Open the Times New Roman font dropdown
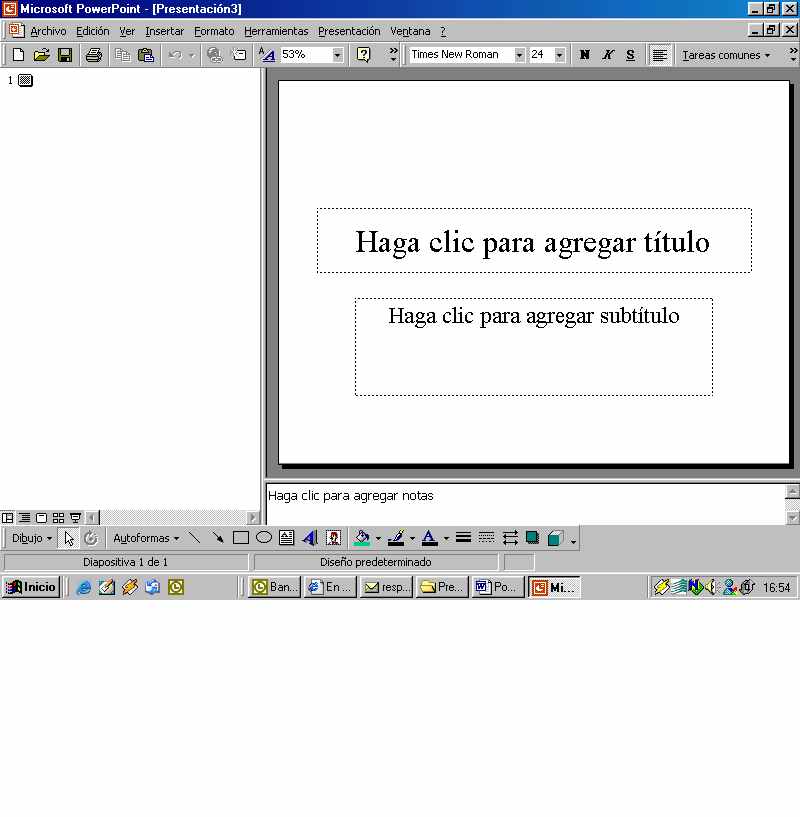The image size is (800, 817). (519, 55)
